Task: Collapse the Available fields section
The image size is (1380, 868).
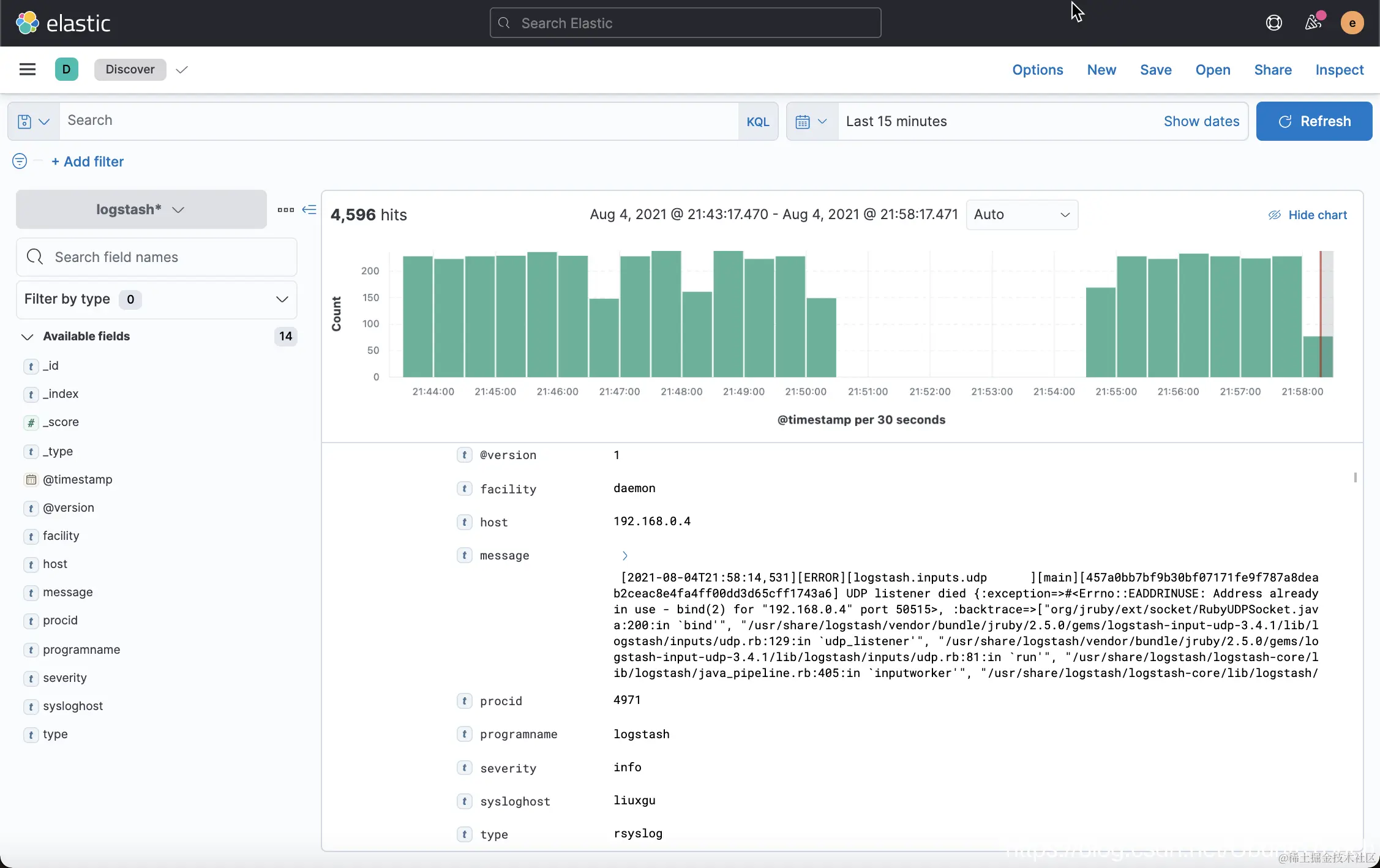Action: (x=27, y=336)
